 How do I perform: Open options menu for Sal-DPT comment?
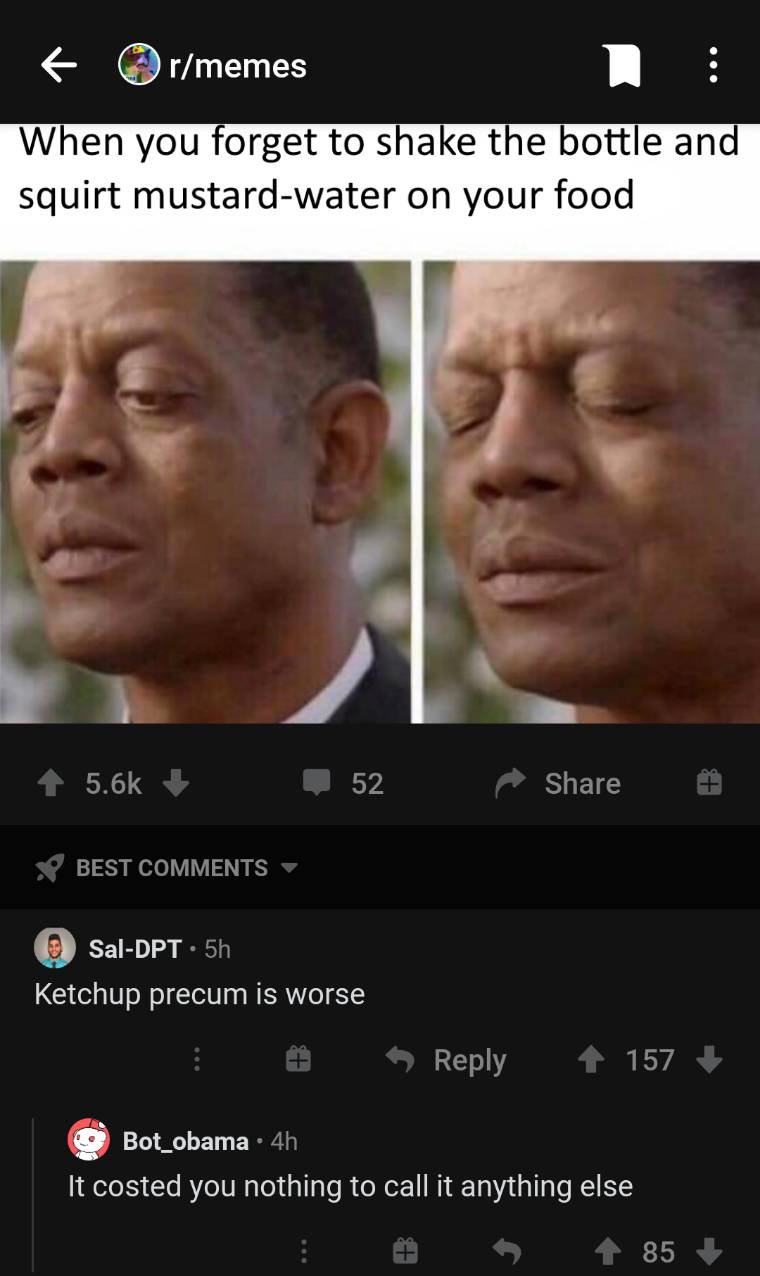tap(197, 1060)
